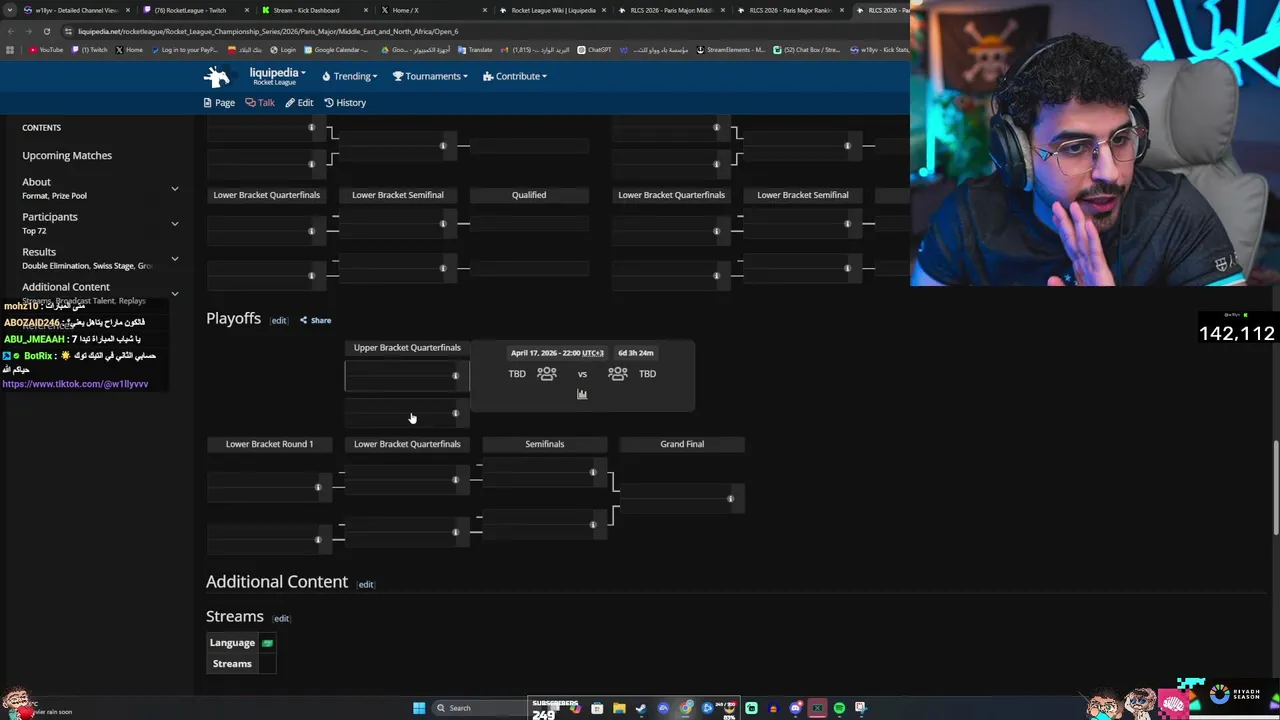Screen dimensions: 1280x720
Task: Open the page History tab
Action: point(345,102)
